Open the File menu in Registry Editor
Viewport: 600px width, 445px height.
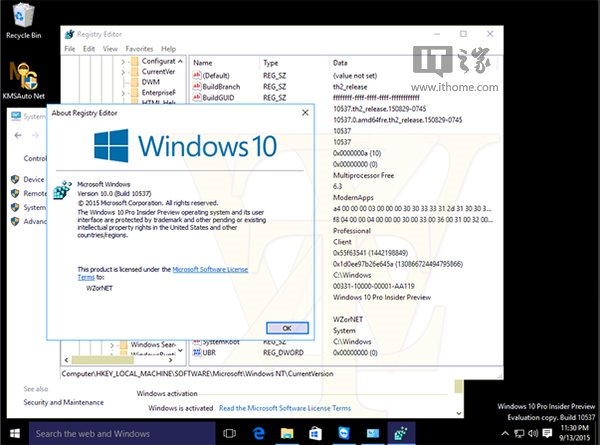point(70,49)
